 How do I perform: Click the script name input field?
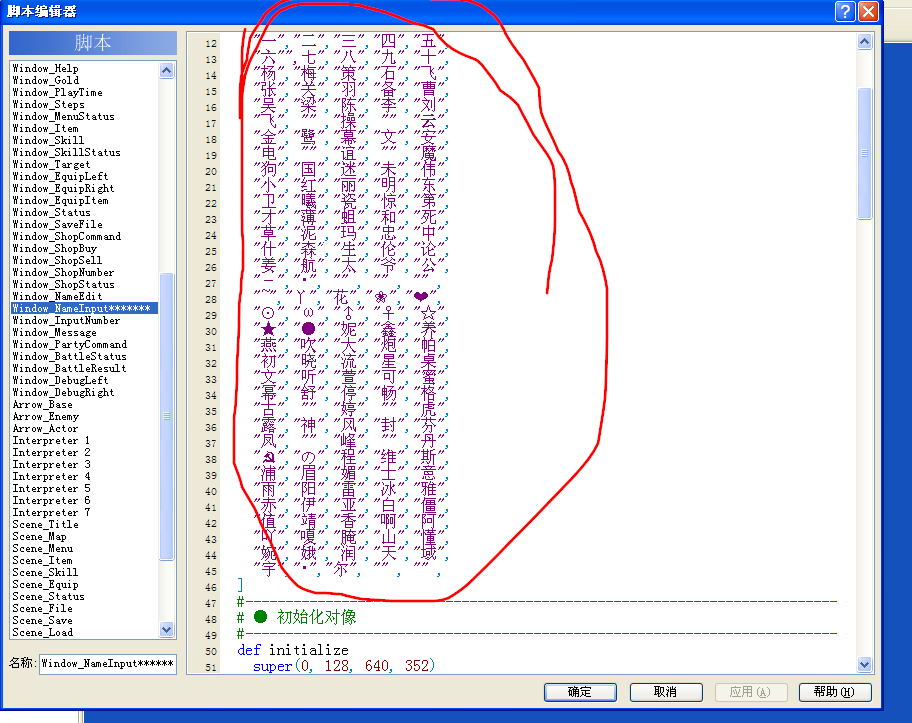pyautogui.click(x=108, y=663)
